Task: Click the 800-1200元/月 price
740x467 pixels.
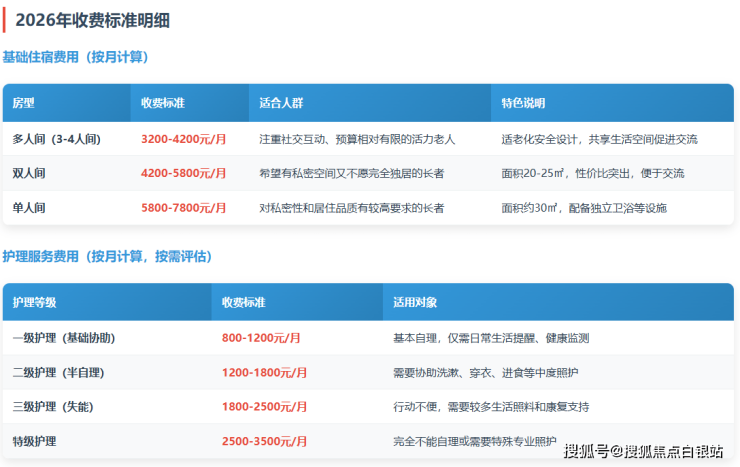Action: 264,338
